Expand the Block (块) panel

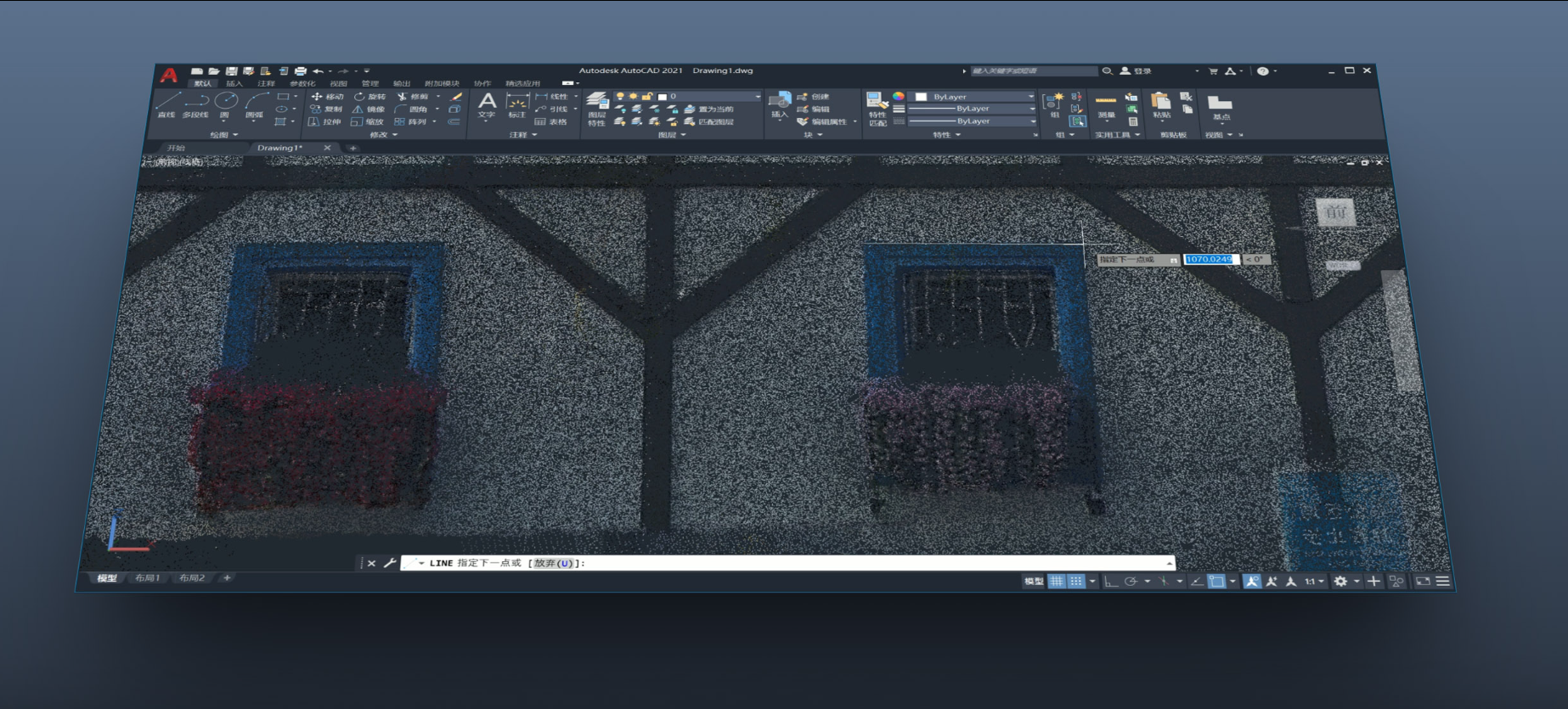click(x=813, y=135)
